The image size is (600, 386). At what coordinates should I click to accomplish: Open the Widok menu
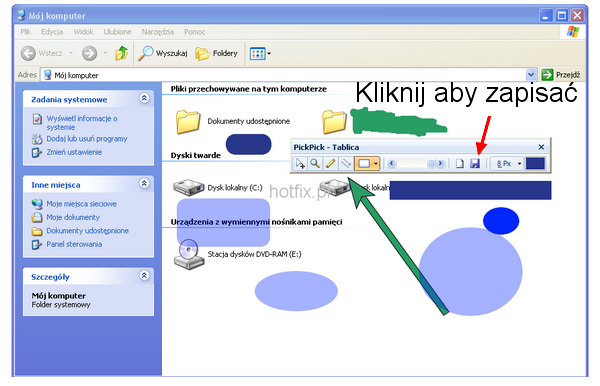[83, 32]
